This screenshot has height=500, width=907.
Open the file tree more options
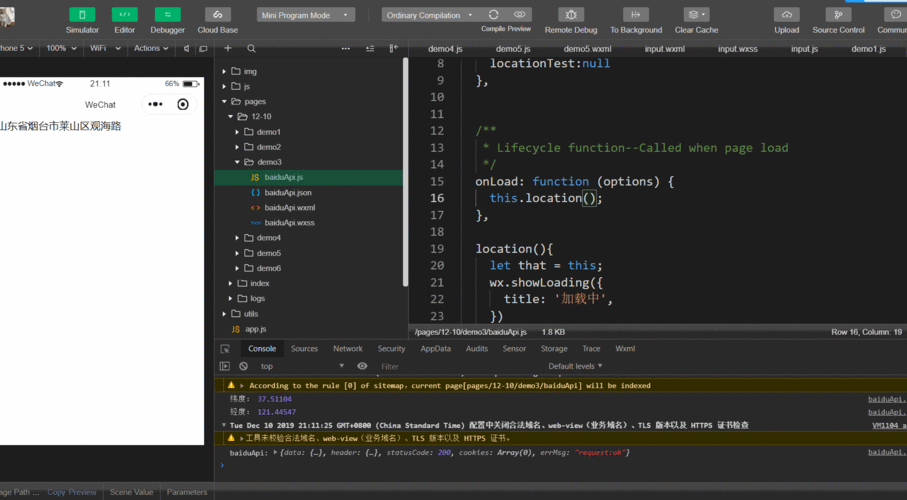pyautogui.click(x=345, y=49)
